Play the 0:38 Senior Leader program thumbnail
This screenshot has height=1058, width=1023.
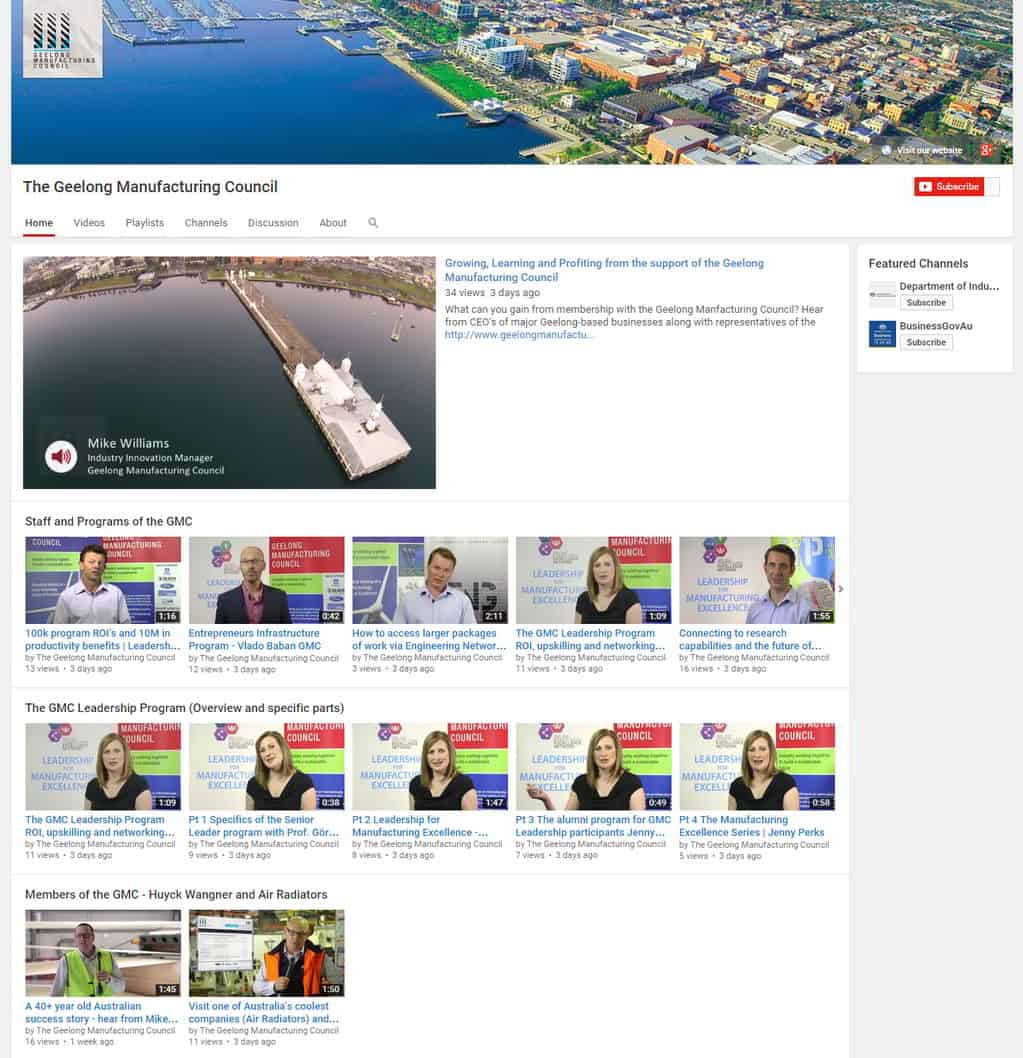[267, 767]
